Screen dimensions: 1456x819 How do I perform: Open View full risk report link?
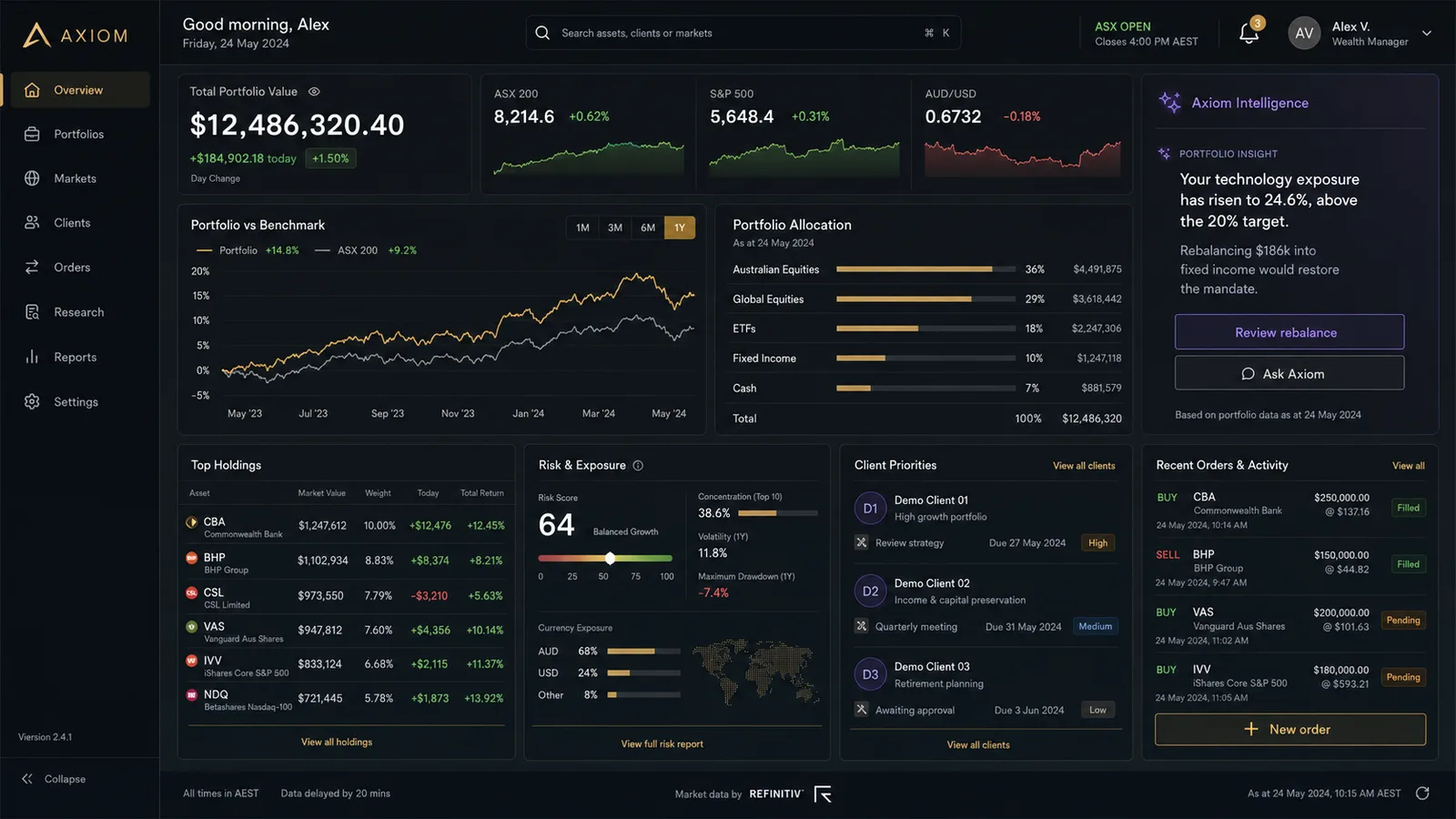pyautogui.click(x=662, y=743)
